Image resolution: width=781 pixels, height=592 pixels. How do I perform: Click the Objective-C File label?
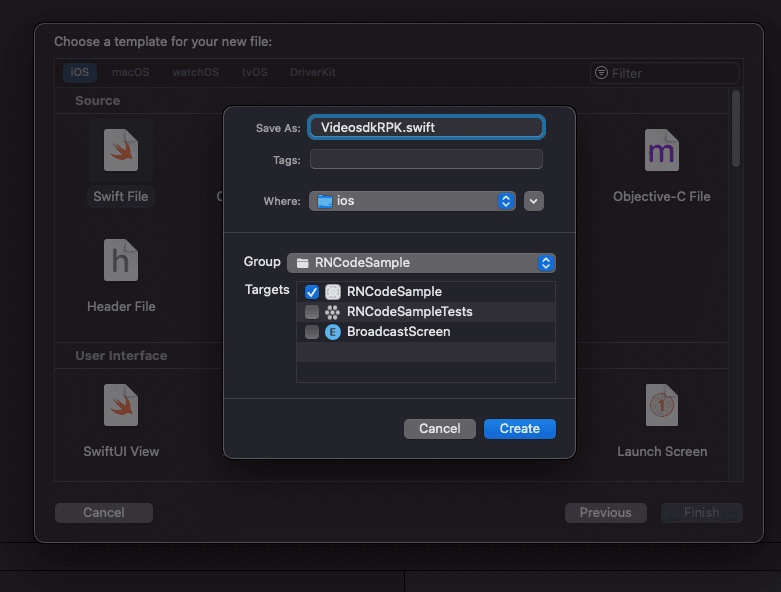point(661,196)
